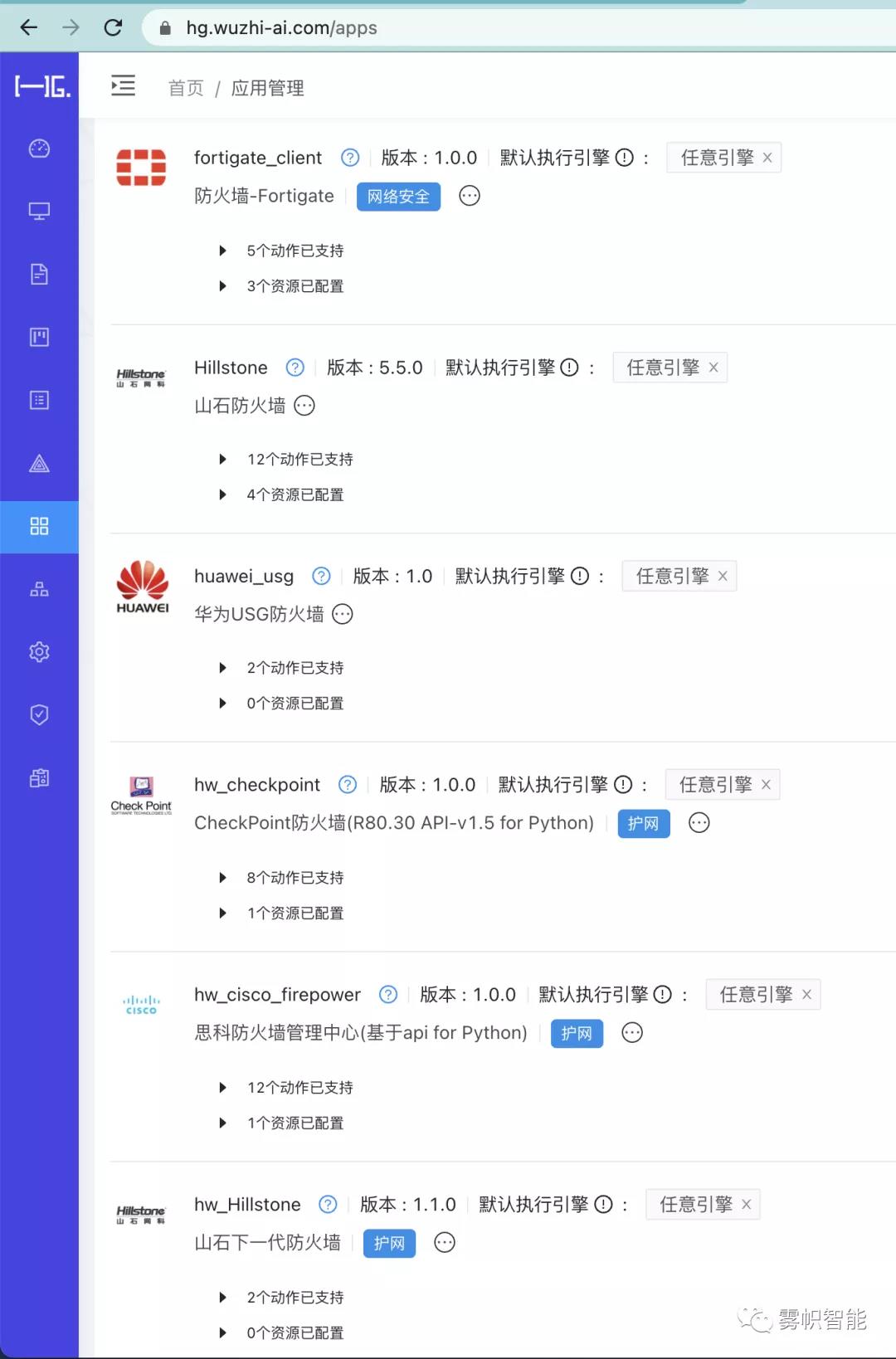Screen dimensions: 896x1359
Task: Click the Fortinet logo thumbnail
Action: tap(141, 168)
